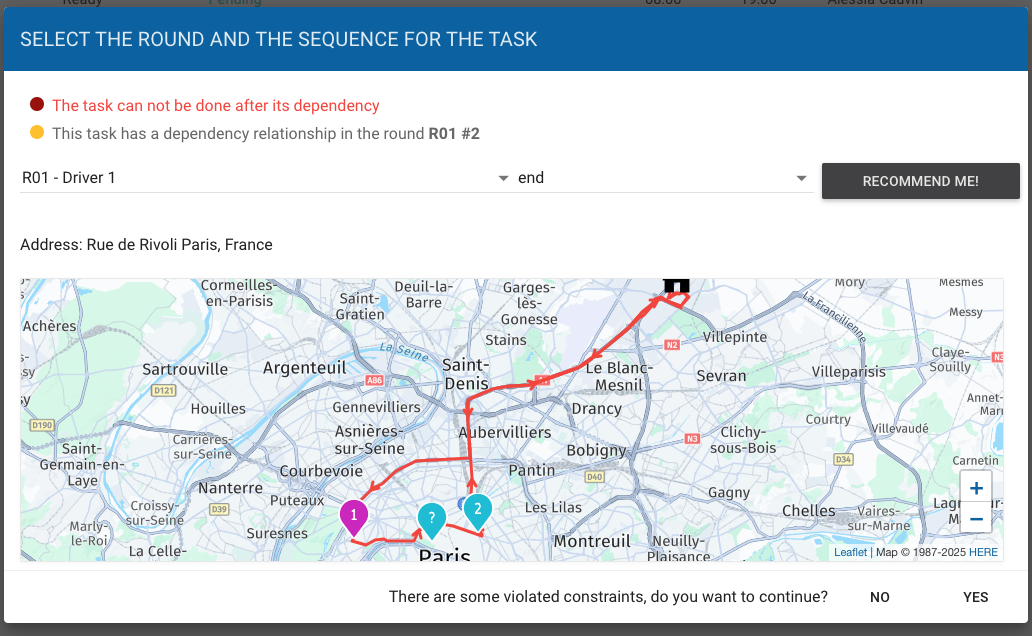Image resolution: width=1032 pixels, height=636 pixels.
Task: Open the R01 - Driver 1 round dropdown
Action: point(265,178)
